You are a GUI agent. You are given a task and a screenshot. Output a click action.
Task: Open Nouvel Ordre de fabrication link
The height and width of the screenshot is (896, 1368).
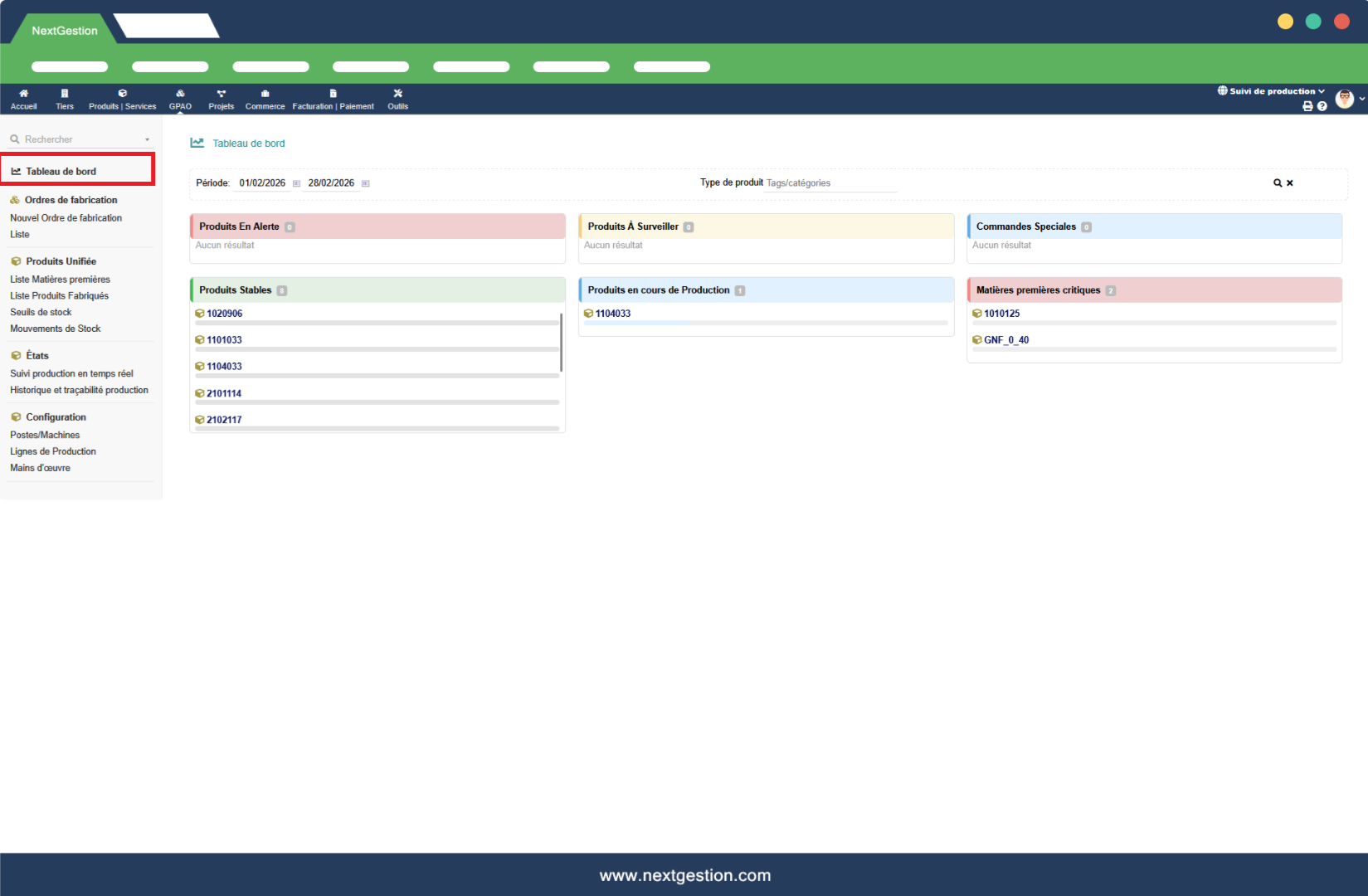[x=66, y=218]
